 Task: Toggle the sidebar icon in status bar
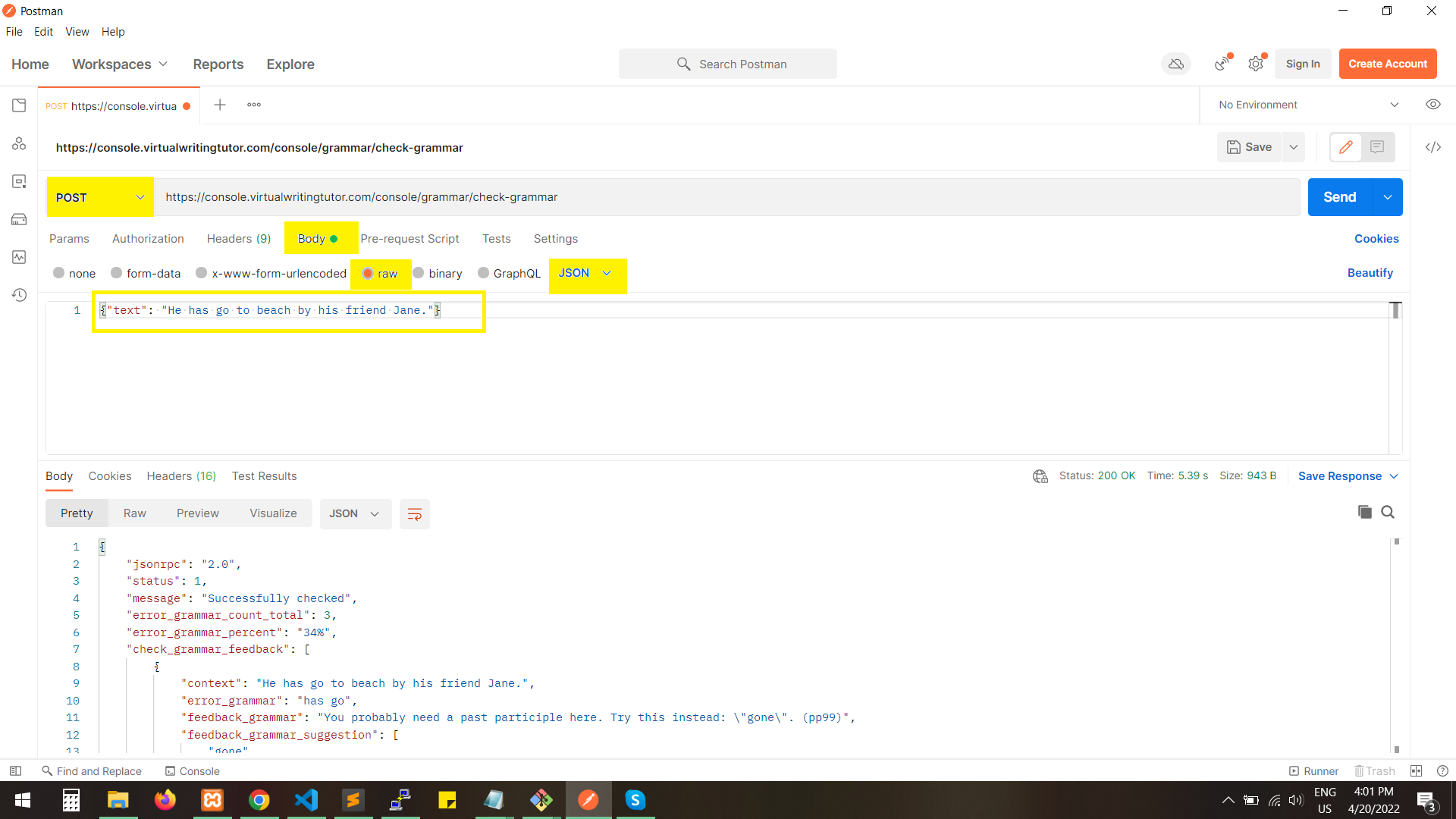(x=15, y=770)
